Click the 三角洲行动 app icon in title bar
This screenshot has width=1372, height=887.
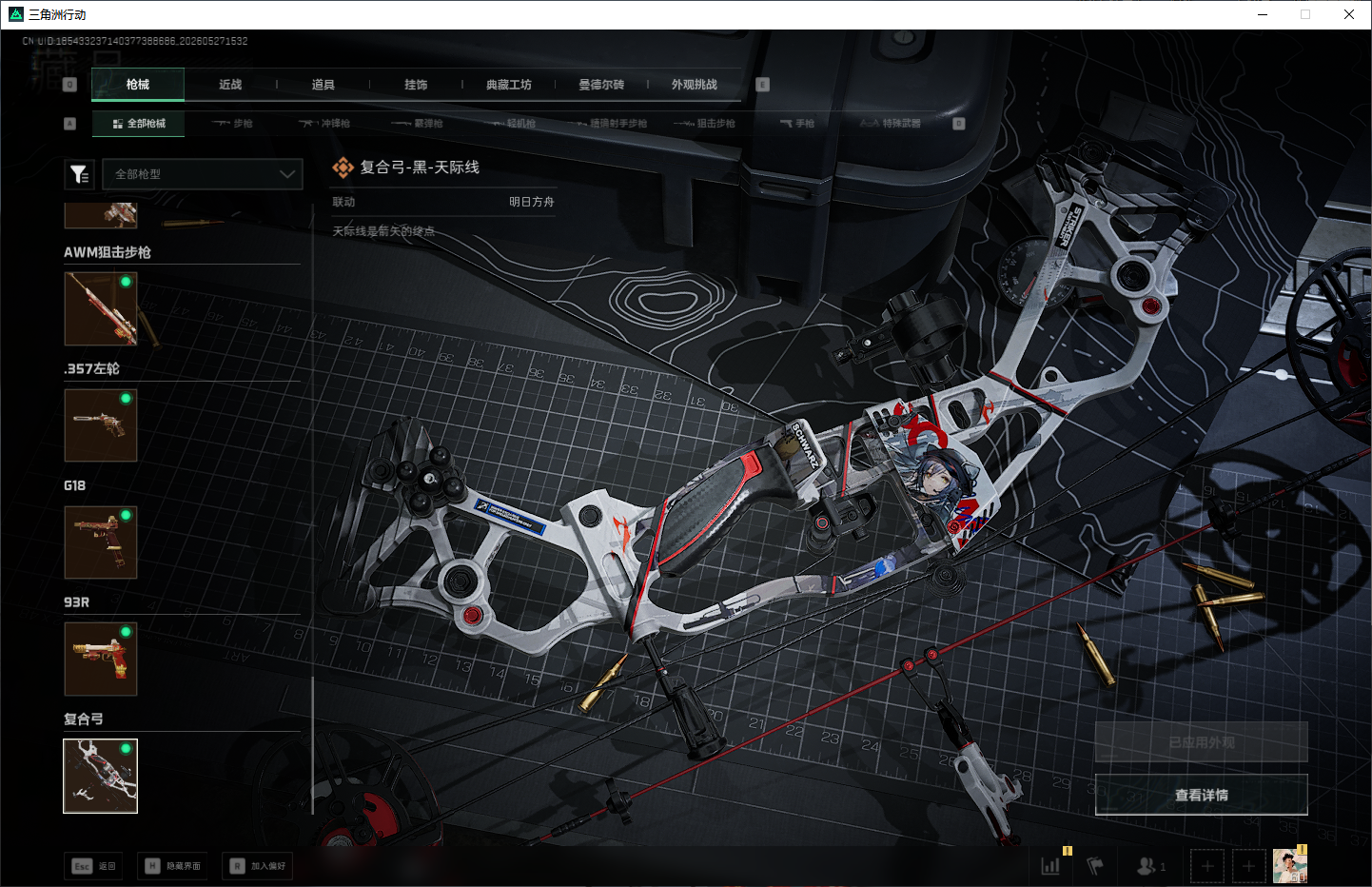(15, 14)
